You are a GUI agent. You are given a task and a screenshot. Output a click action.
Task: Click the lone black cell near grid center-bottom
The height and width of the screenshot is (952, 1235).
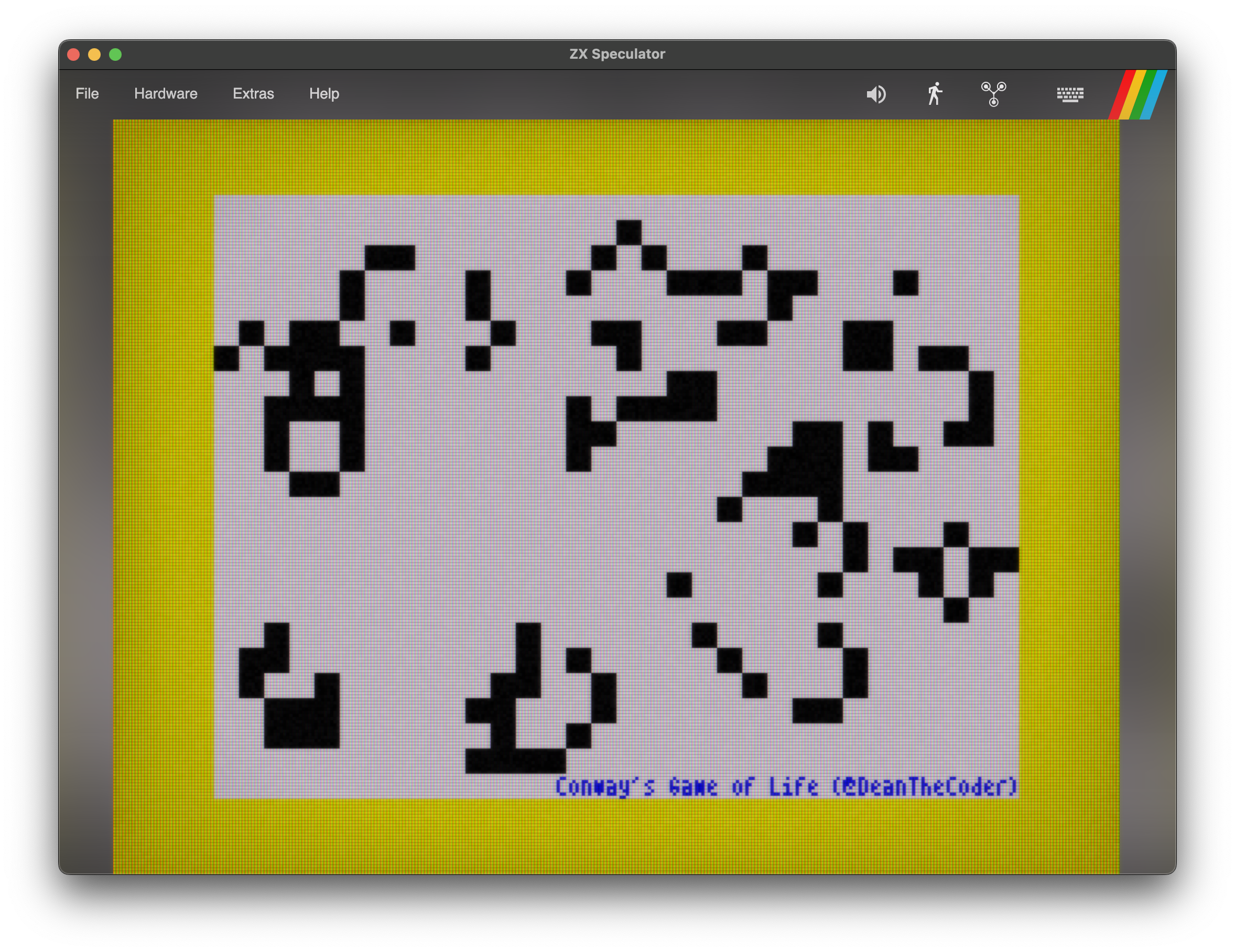click(x=679, y=585)
